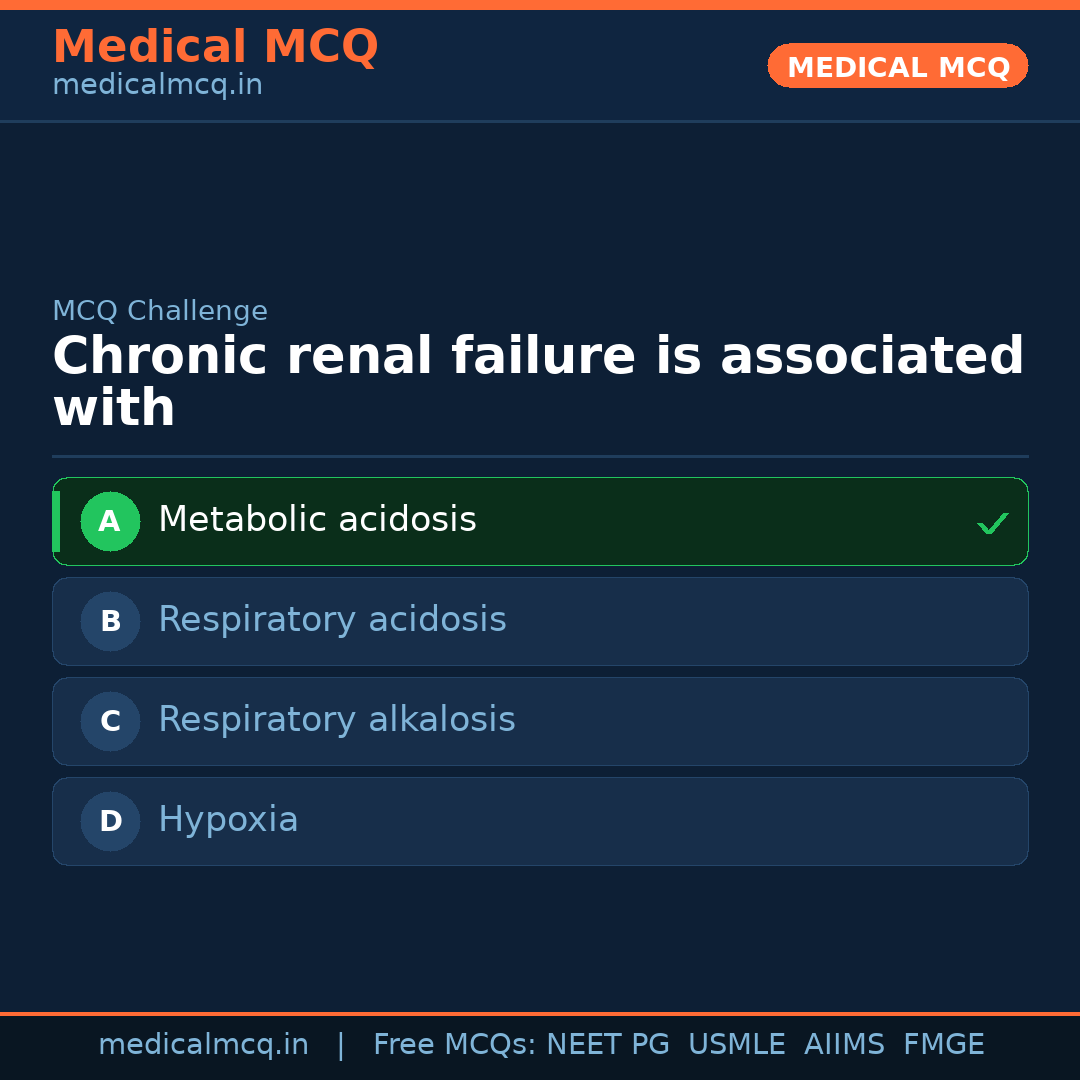Choose the Respiratory acidosis option
Screen dimensions: 1080x1080
pyautogui.click(x=332, y=620)
